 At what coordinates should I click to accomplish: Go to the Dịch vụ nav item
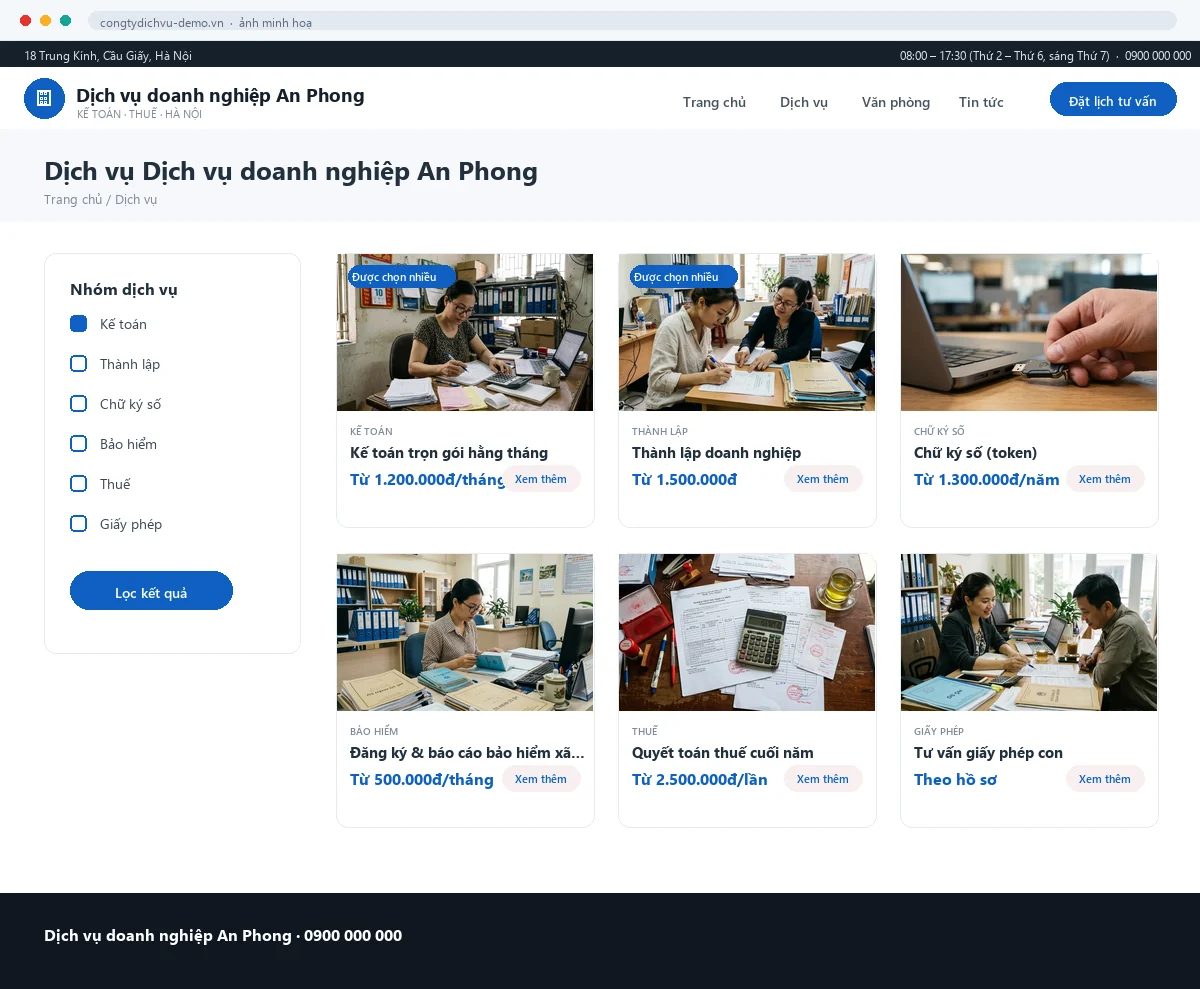pyautogui.click(x=804, y=102)
